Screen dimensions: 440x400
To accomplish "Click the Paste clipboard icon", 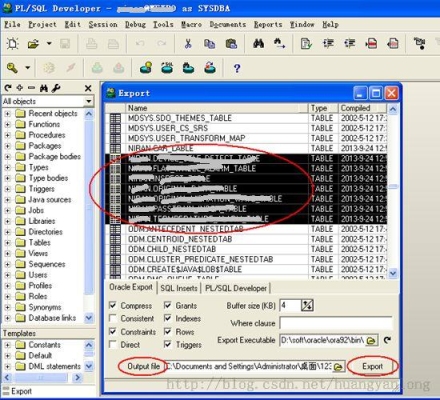I will click(231, 44).
